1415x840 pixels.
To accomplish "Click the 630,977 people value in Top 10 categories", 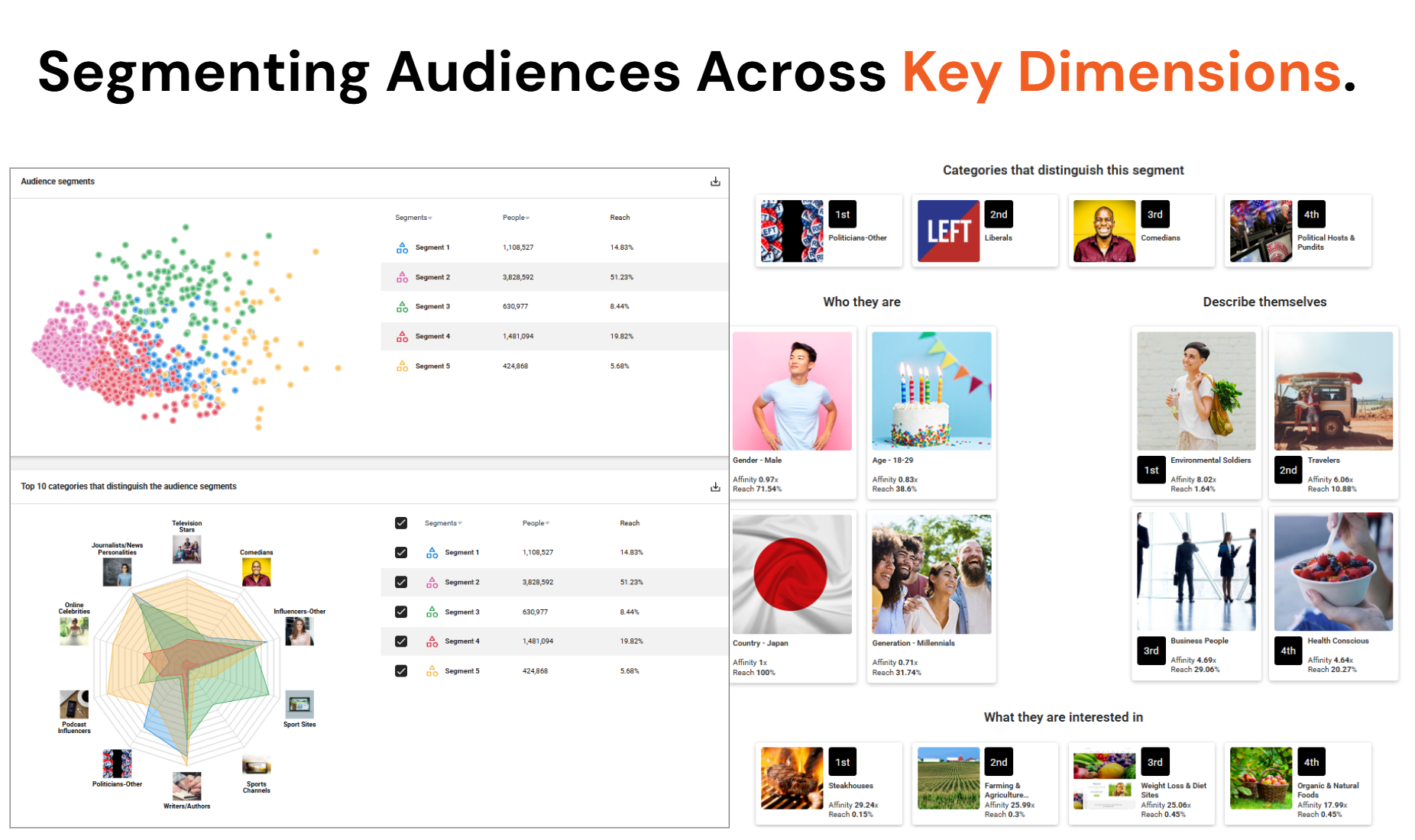I will [x=535, y=612].
